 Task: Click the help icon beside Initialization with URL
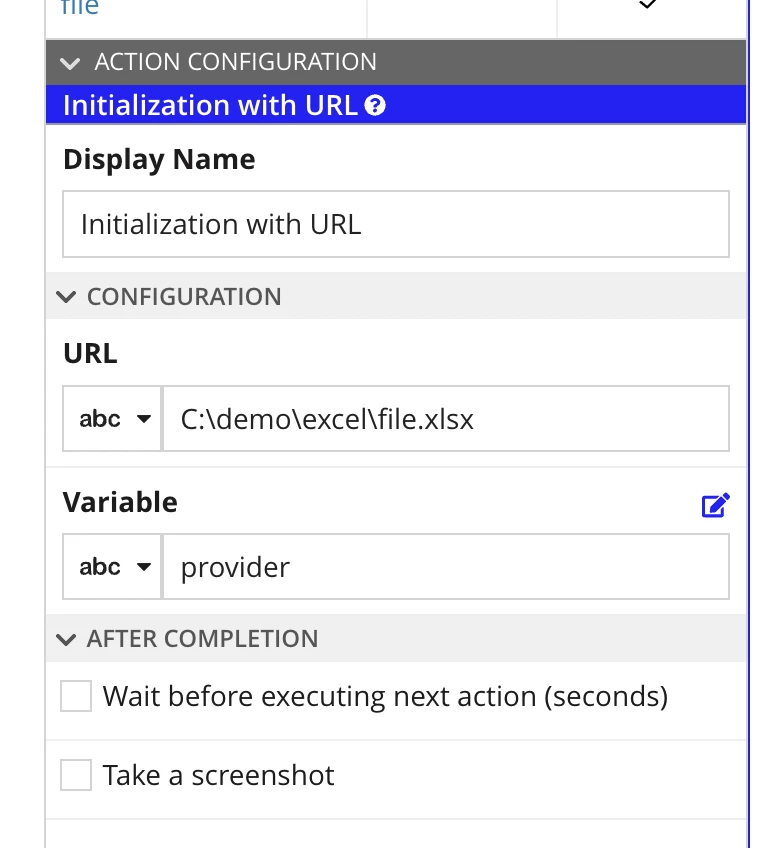tap(375, 105)
